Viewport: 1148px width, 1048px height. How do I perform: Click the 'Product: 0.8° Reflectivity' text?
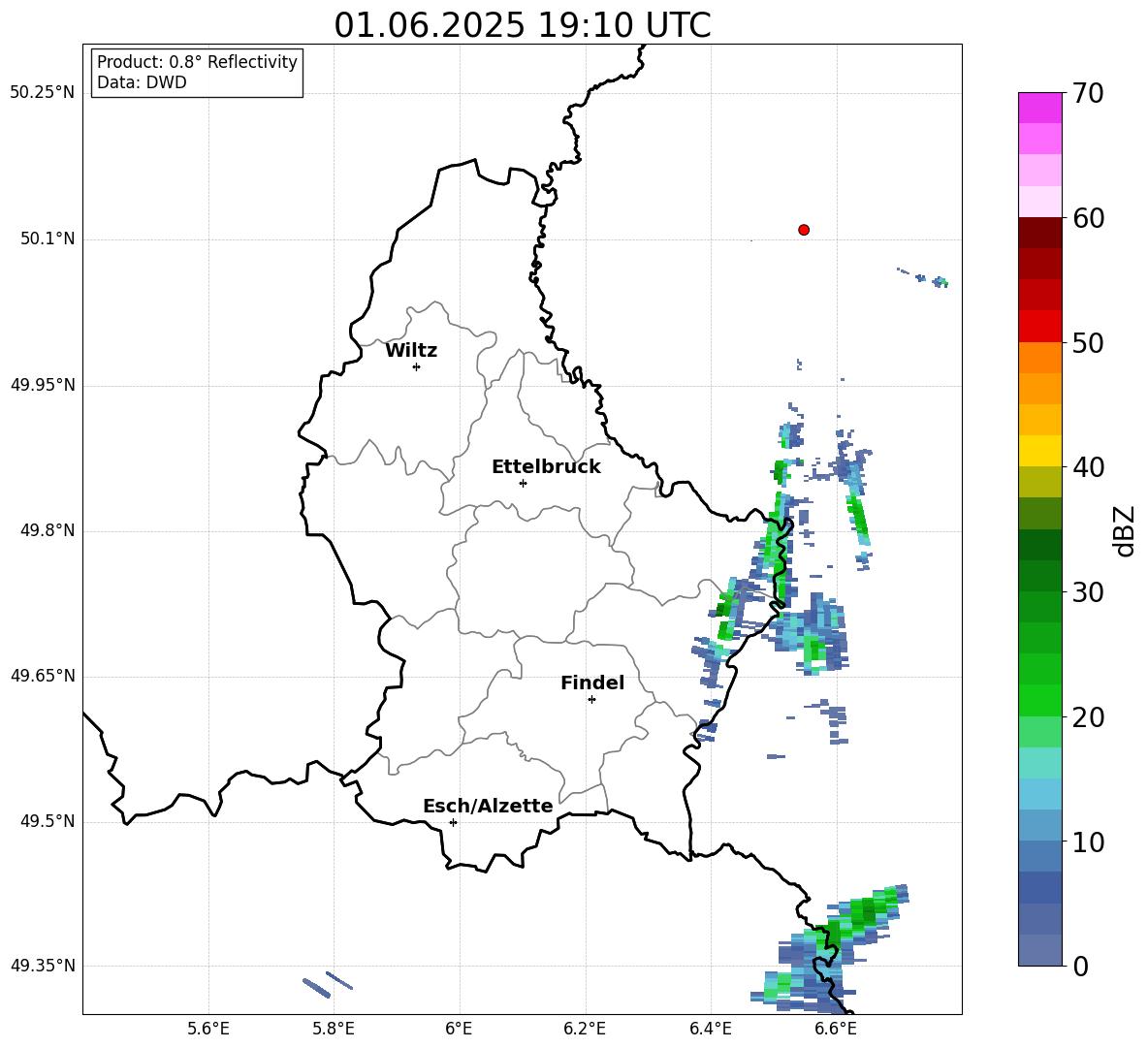(197, 62)
